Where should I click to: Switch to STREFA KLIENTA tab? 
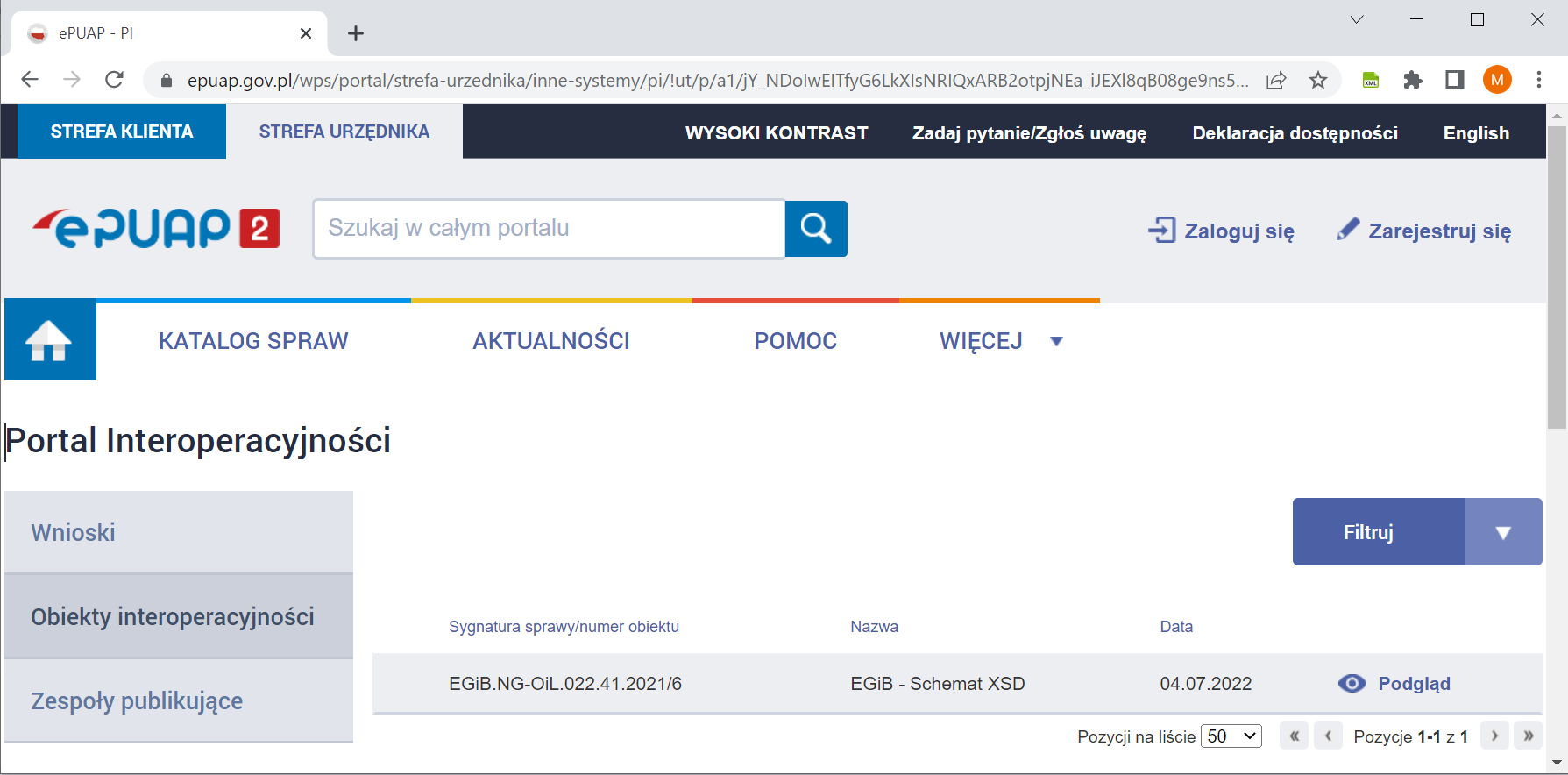[122, 132]
